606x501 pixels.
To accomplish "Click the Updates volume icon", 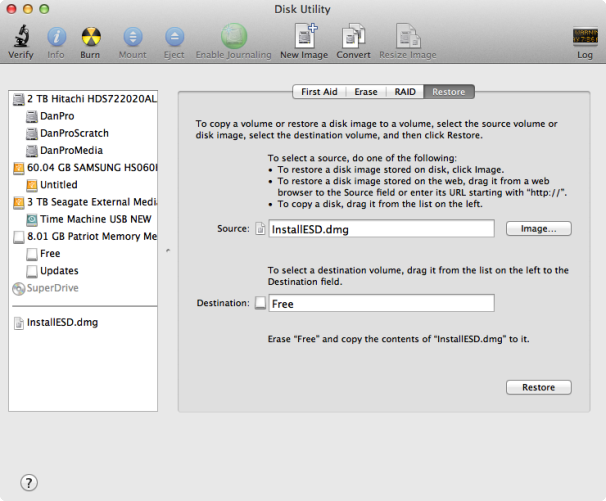I will tap(32, 271).
